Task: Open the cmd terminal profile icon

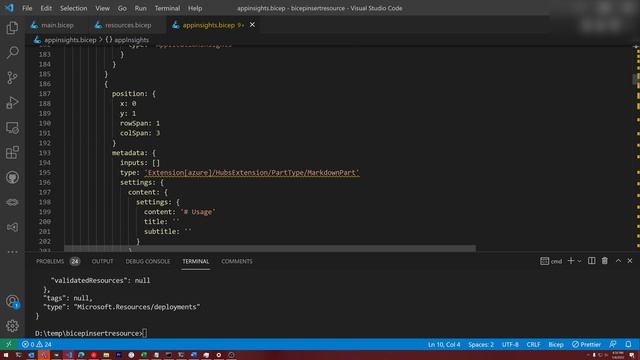Action: [x=551, y=261]
